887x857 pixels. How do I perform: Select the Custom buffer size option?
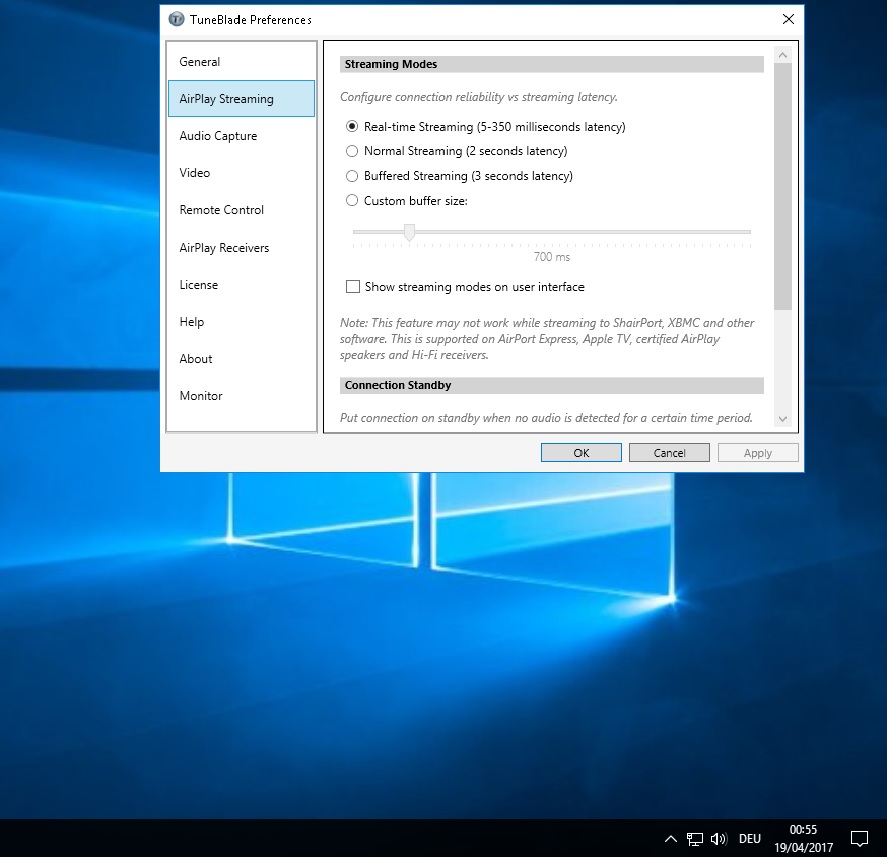352,200
